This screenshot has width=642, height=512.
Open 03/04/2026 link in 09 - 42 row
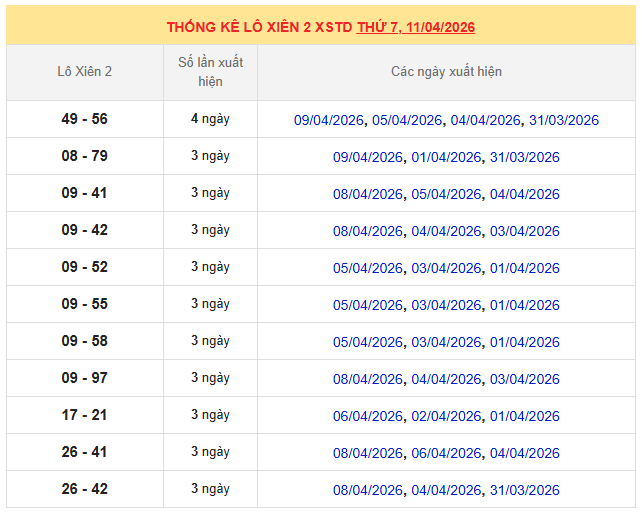[x=525, y=231]
